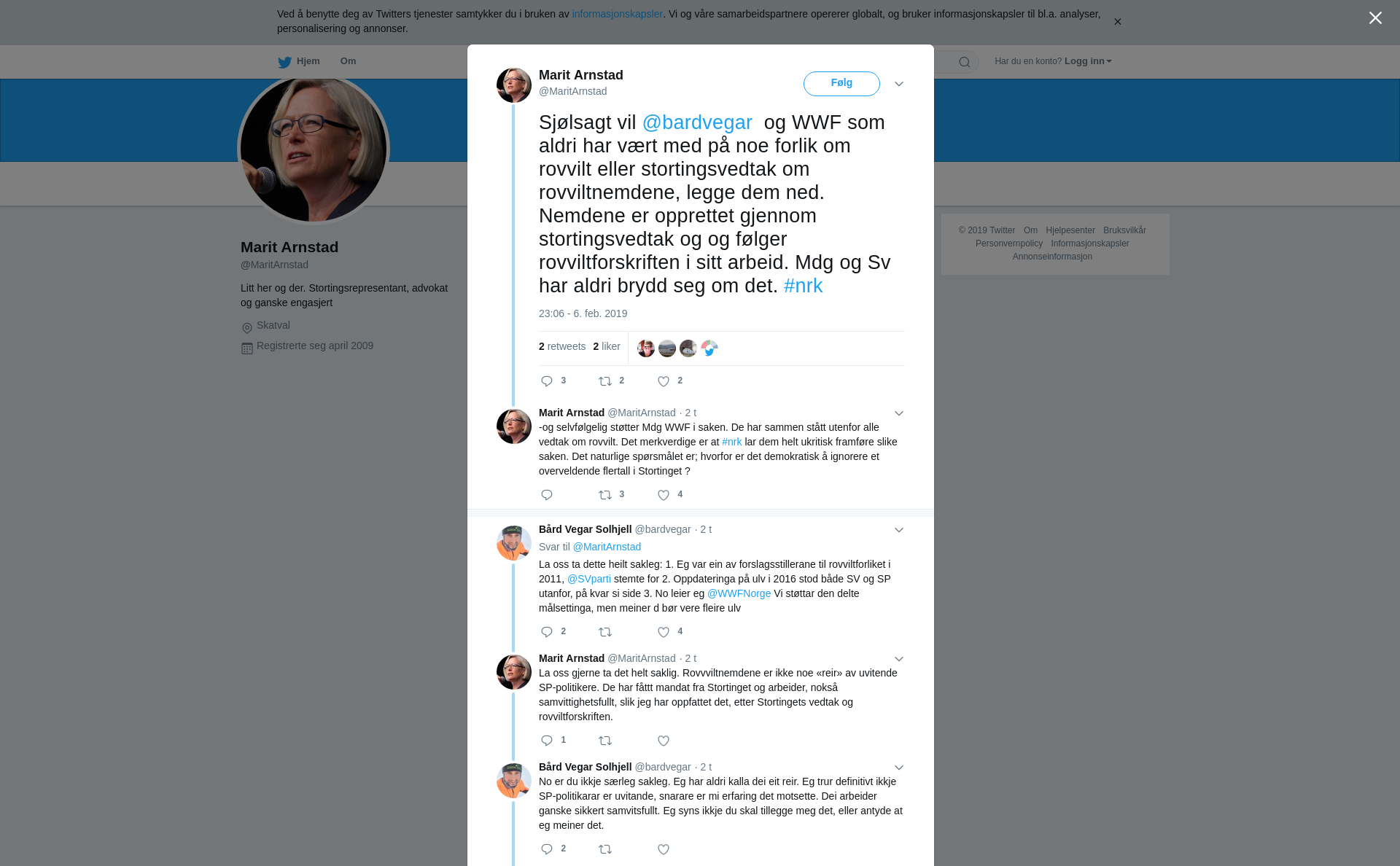Like Bård Vegar Solhjell's first reply

pos(664,632)
